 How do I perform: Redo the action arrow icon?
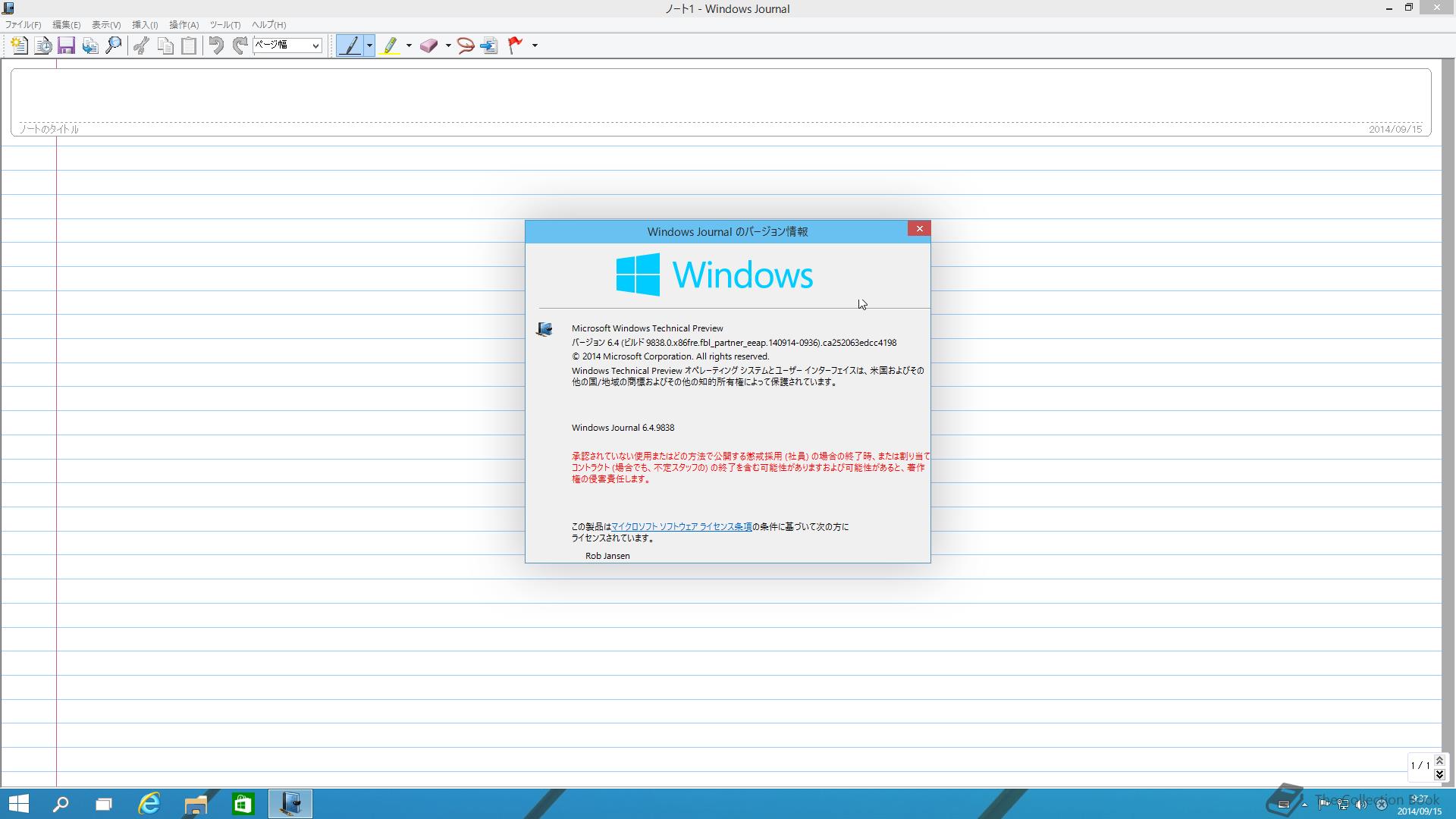[240, 45]
